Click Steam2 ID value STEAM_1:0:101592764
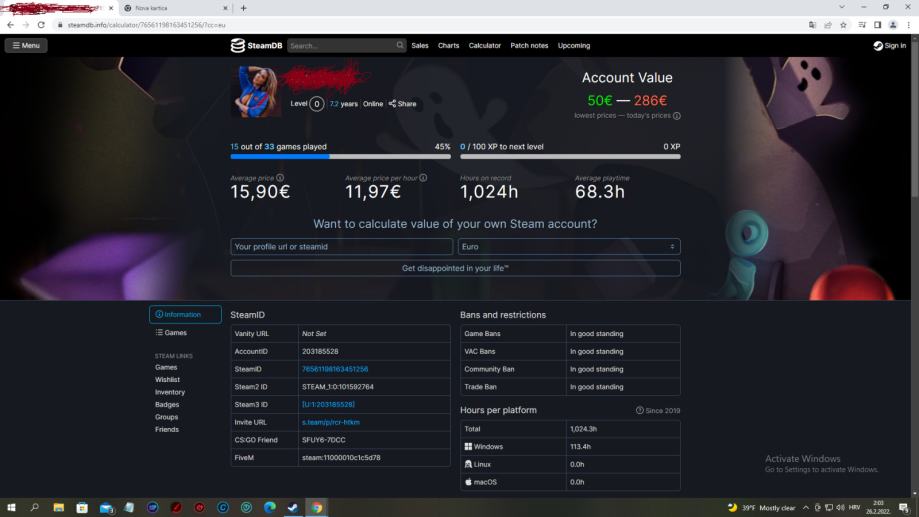 (x=338, y=387)
